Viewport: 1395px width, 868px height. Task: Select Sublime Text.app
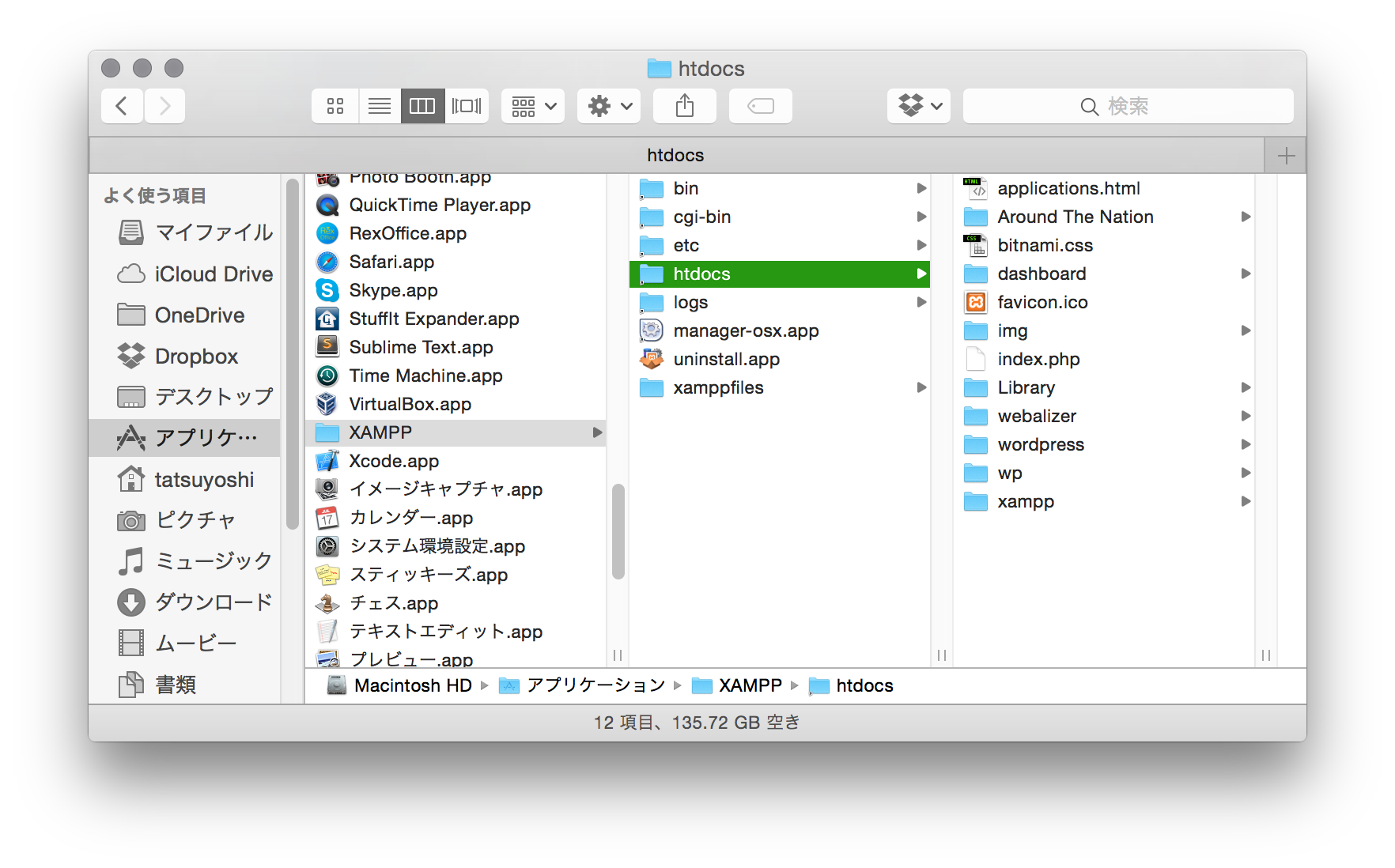456,347
